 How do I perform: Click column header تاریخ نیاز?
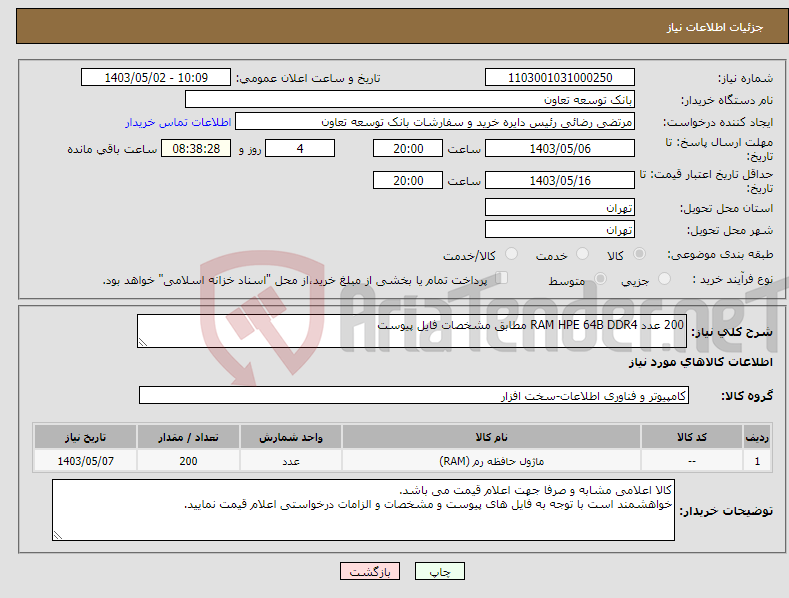86,437
